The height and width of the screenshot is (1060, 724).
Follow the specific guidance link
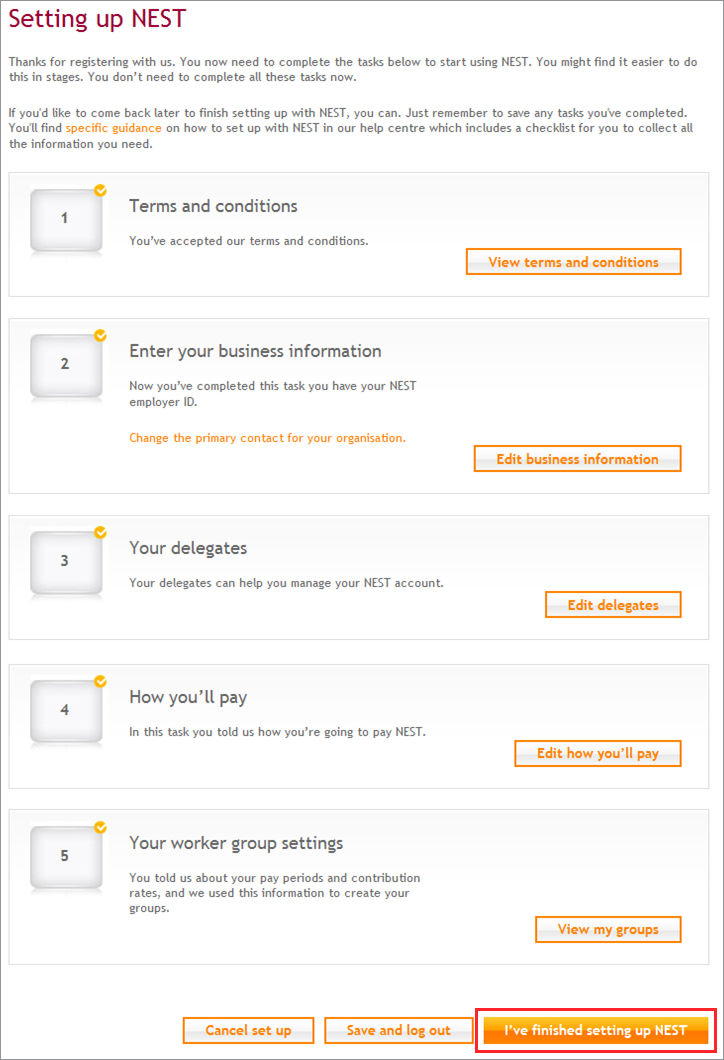[x=114, y=128]
